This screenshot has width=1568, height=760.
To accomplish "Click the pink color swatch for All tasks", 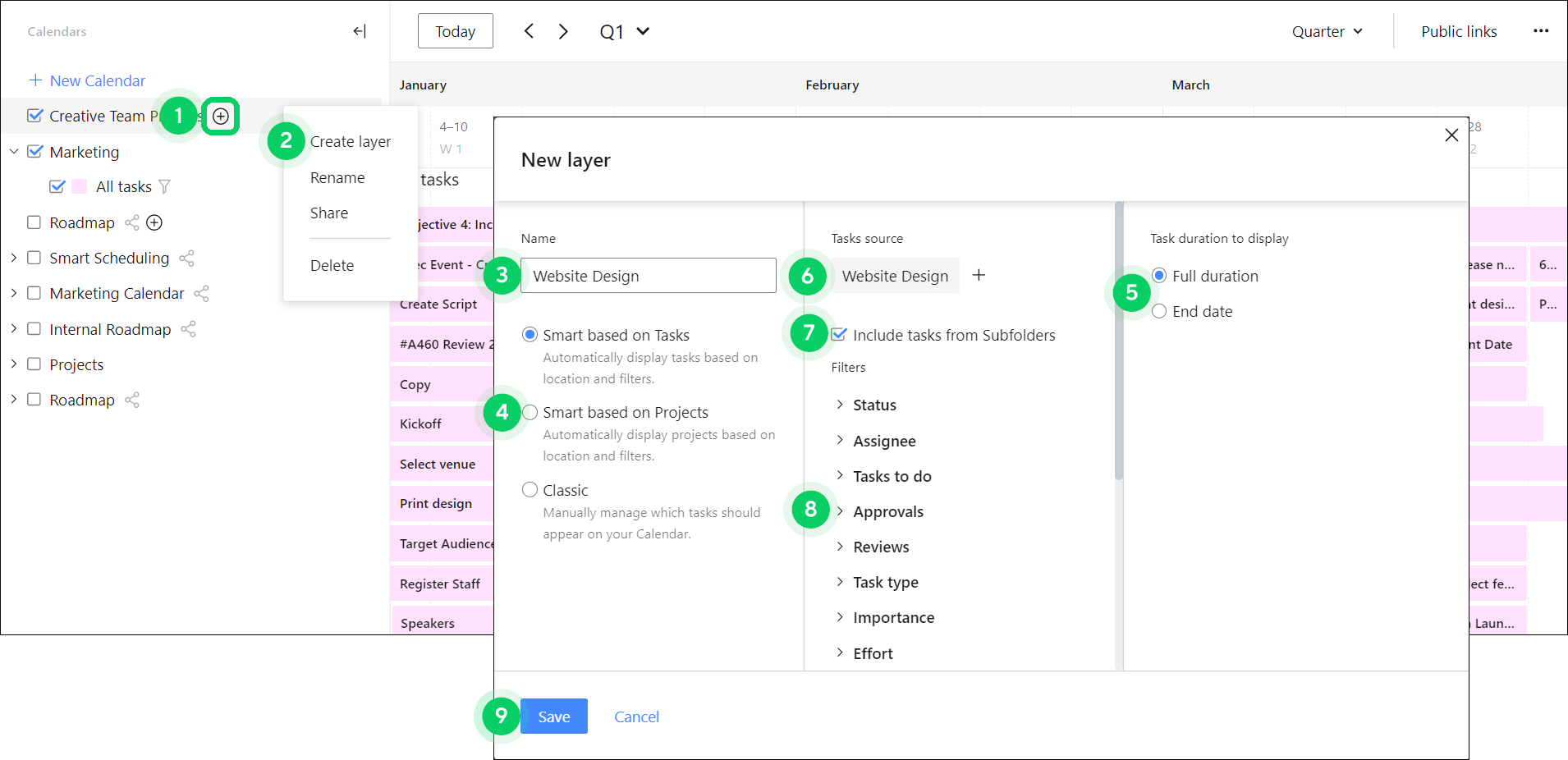I will click(x=80, y=186).
